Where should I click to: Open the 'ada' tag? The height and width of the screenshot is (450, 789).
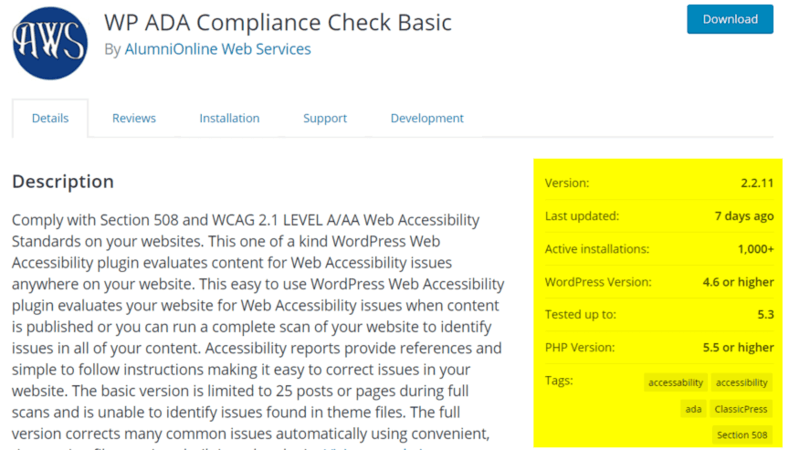click(x=693, y=409)
